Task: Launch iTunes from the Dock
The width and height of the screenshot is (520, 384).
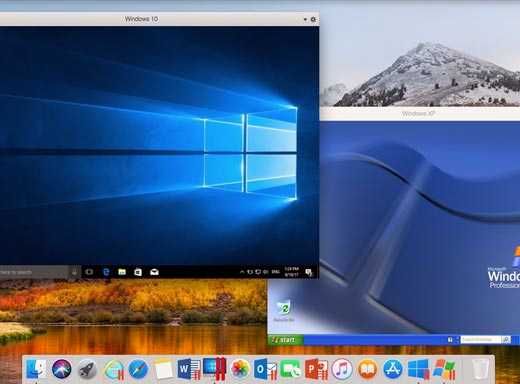Action: (342, 369)
